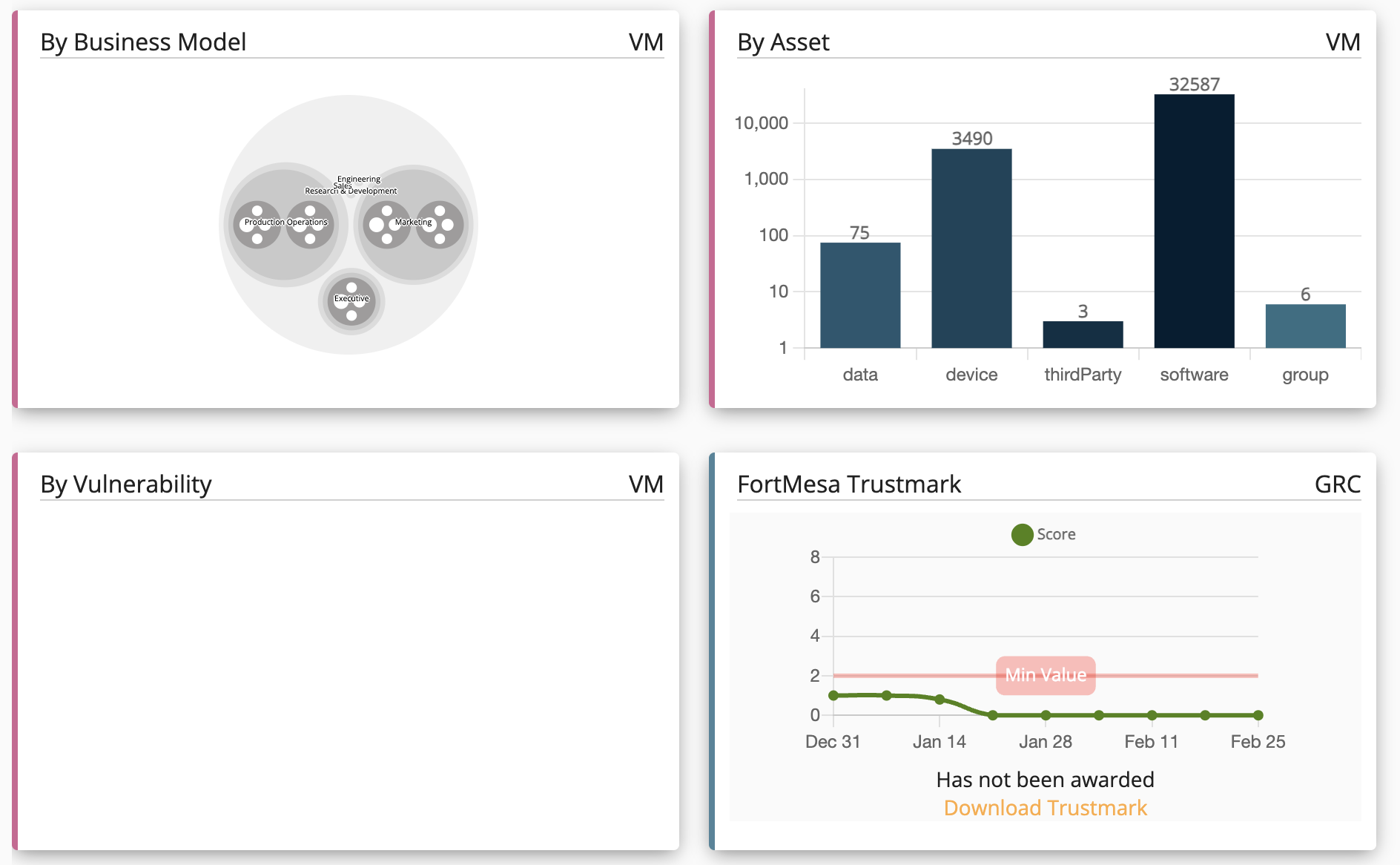The image size is (1400, 865).
Task: Select the Research & Development node
Action: 351,191
